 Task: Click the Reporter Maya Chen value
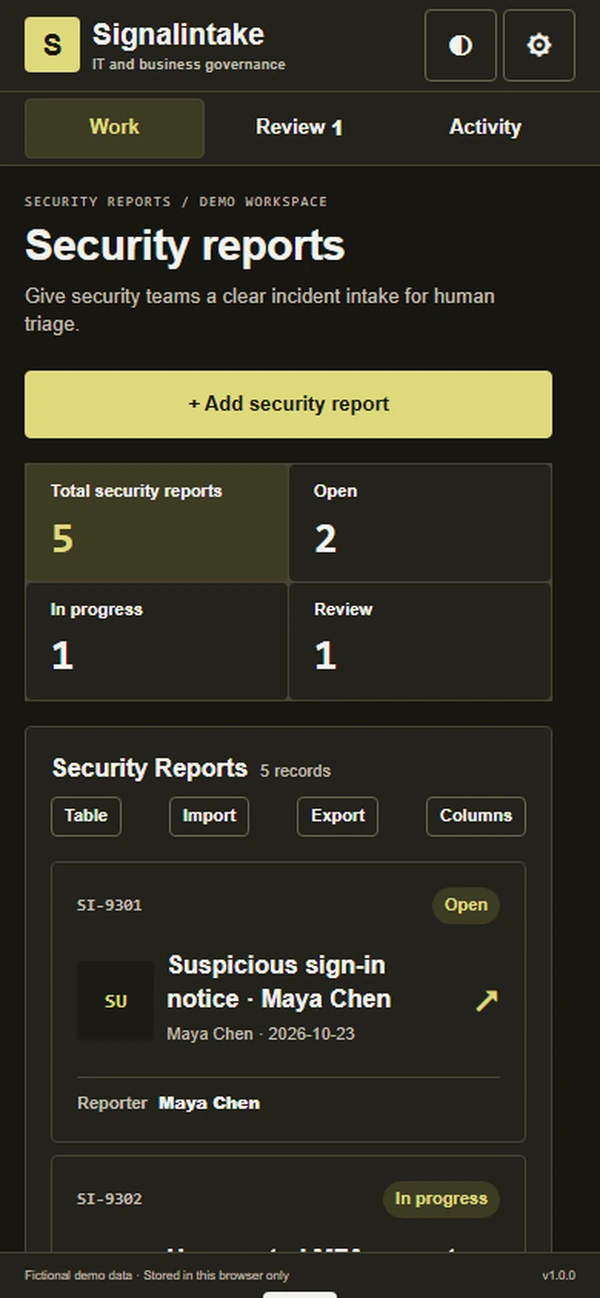coord(209,1103)
